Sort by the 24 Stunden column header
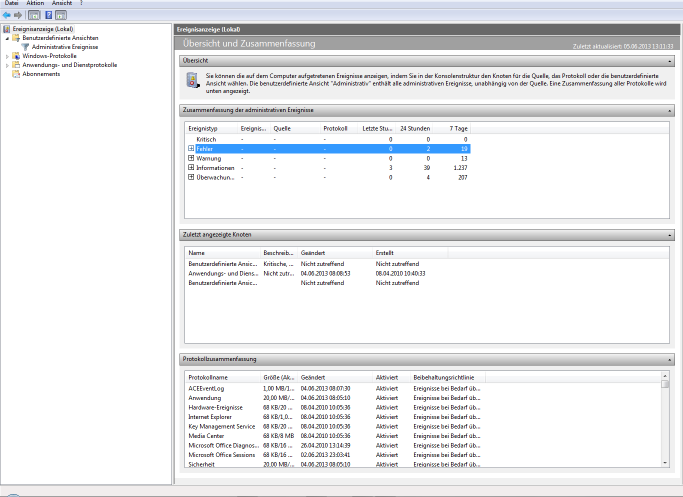Image resolution: width=683 pixels, height=497 pixels. [x=413, y=128]
